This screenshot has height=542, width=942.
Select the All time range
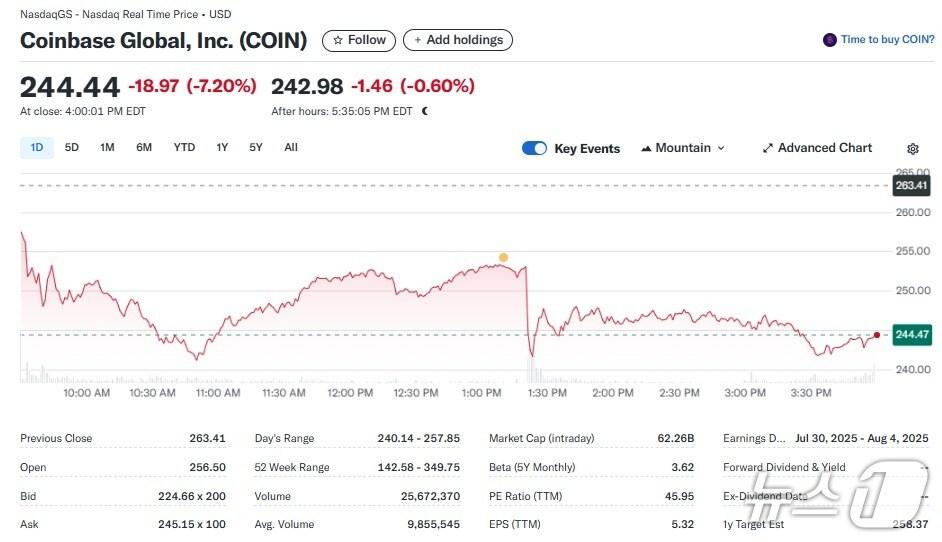(291, 147)
